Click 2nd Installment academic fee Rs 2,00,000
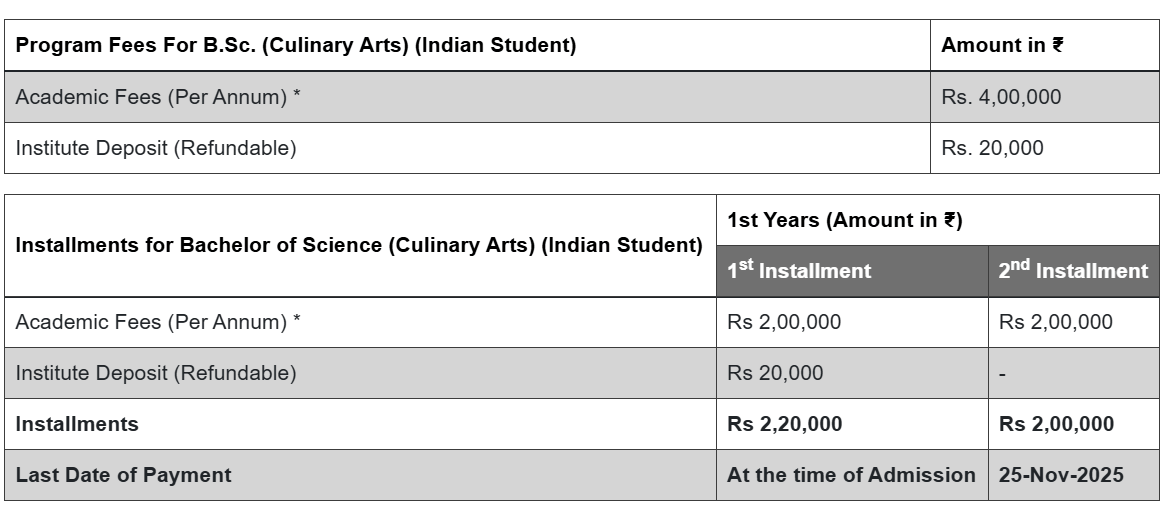 [1055, 322]
